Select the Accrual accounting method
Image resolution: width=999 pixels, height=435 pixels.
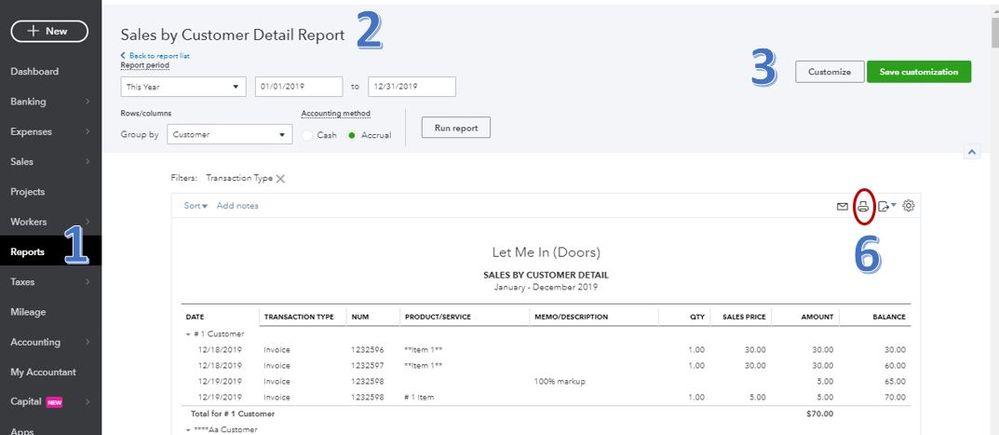[x=352, y=135]
